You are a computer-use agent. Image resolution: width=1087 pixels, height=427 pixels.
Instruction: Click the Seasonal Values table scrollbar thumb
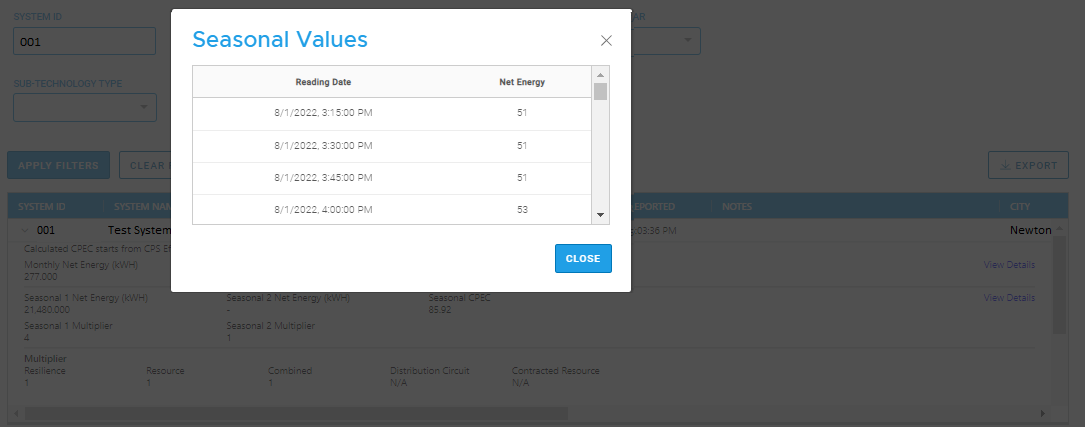click(x=601, y=93)
